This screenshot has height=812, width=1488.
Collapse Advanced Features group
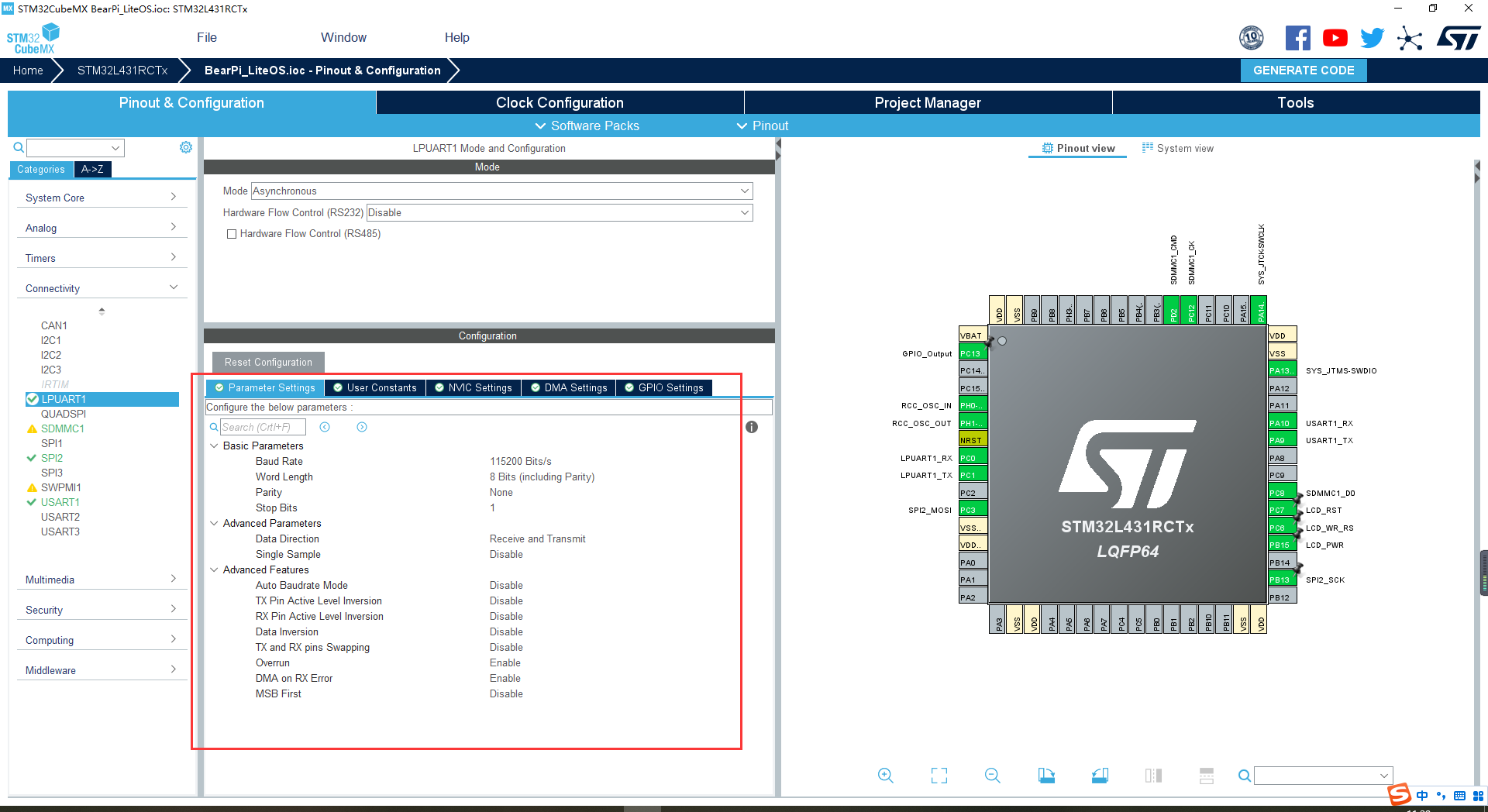click(x=214, y=569)
